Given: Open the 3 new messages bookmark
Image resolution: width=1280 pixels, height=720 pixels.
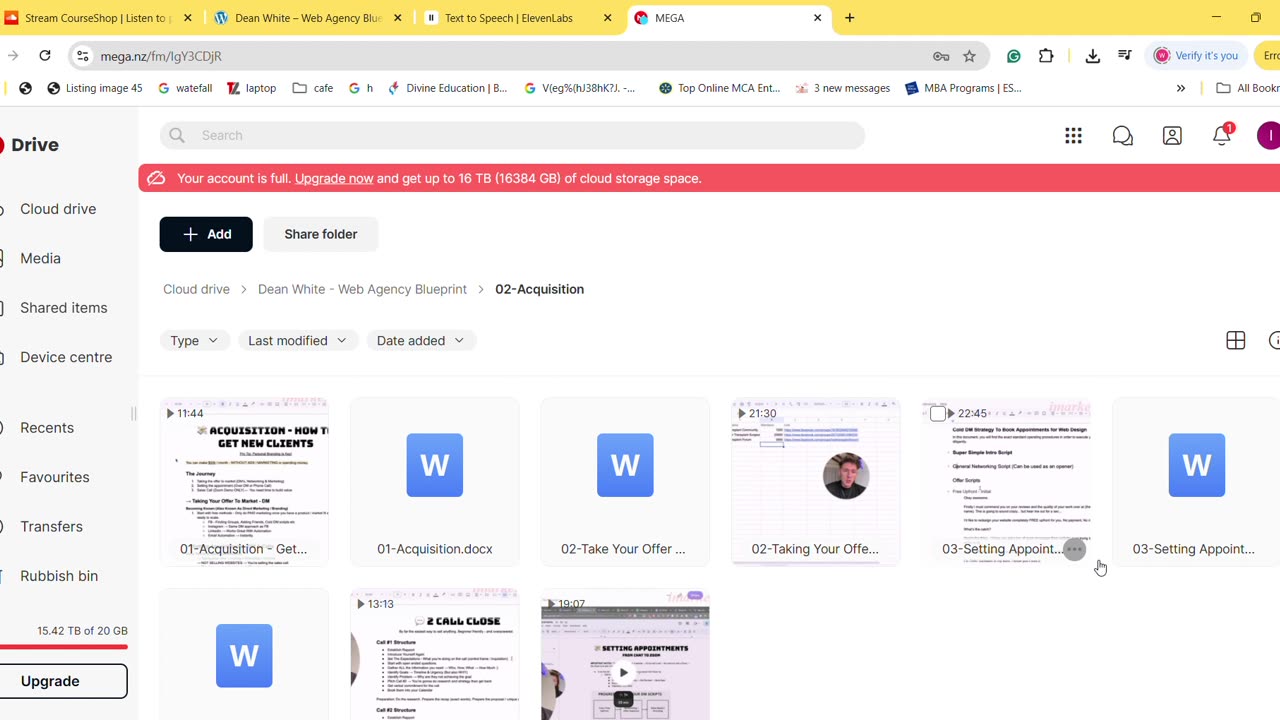Looking at the screenshot, I should click(x=842, y=88).
